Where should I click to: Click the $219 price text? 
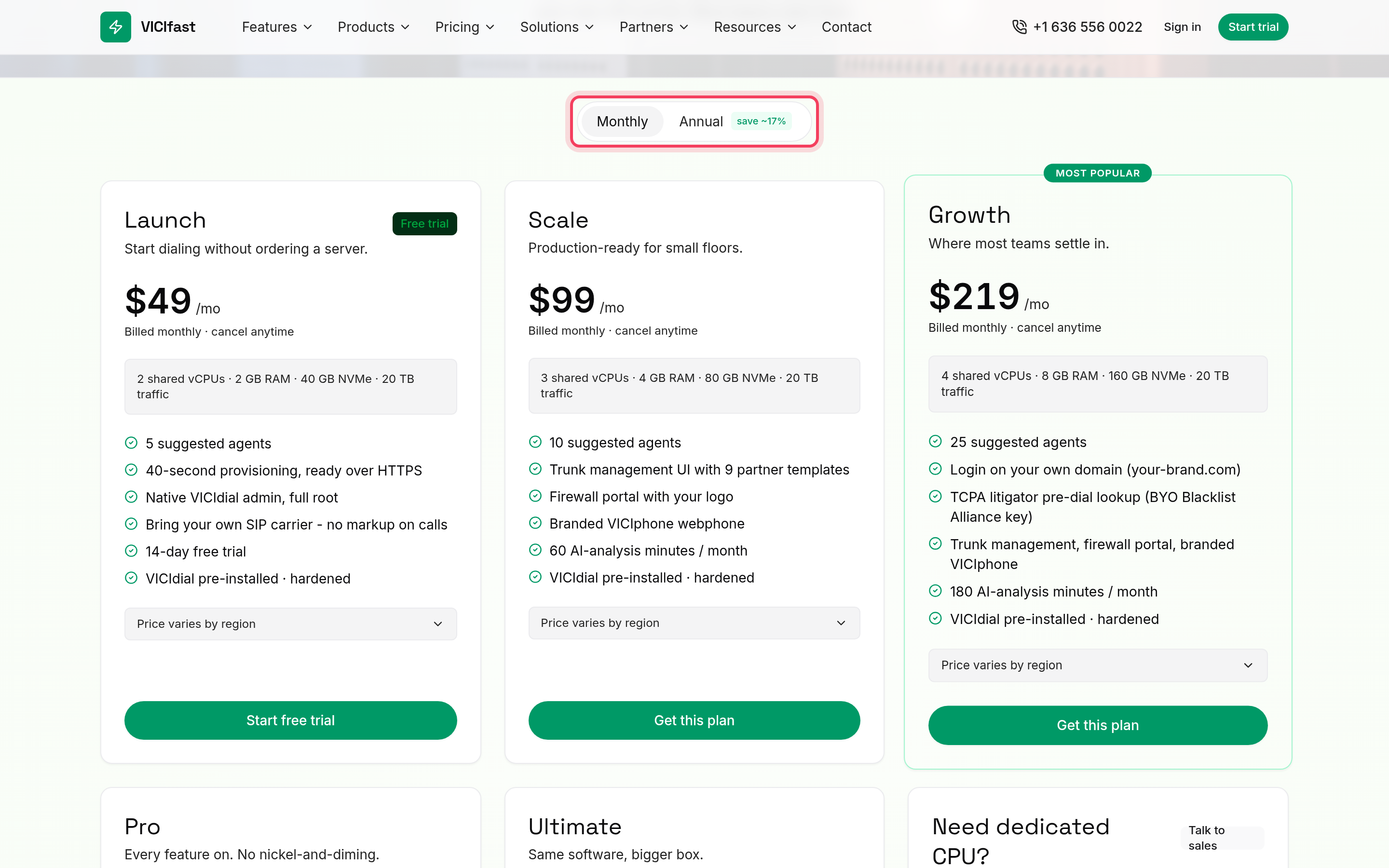(974, 296)
